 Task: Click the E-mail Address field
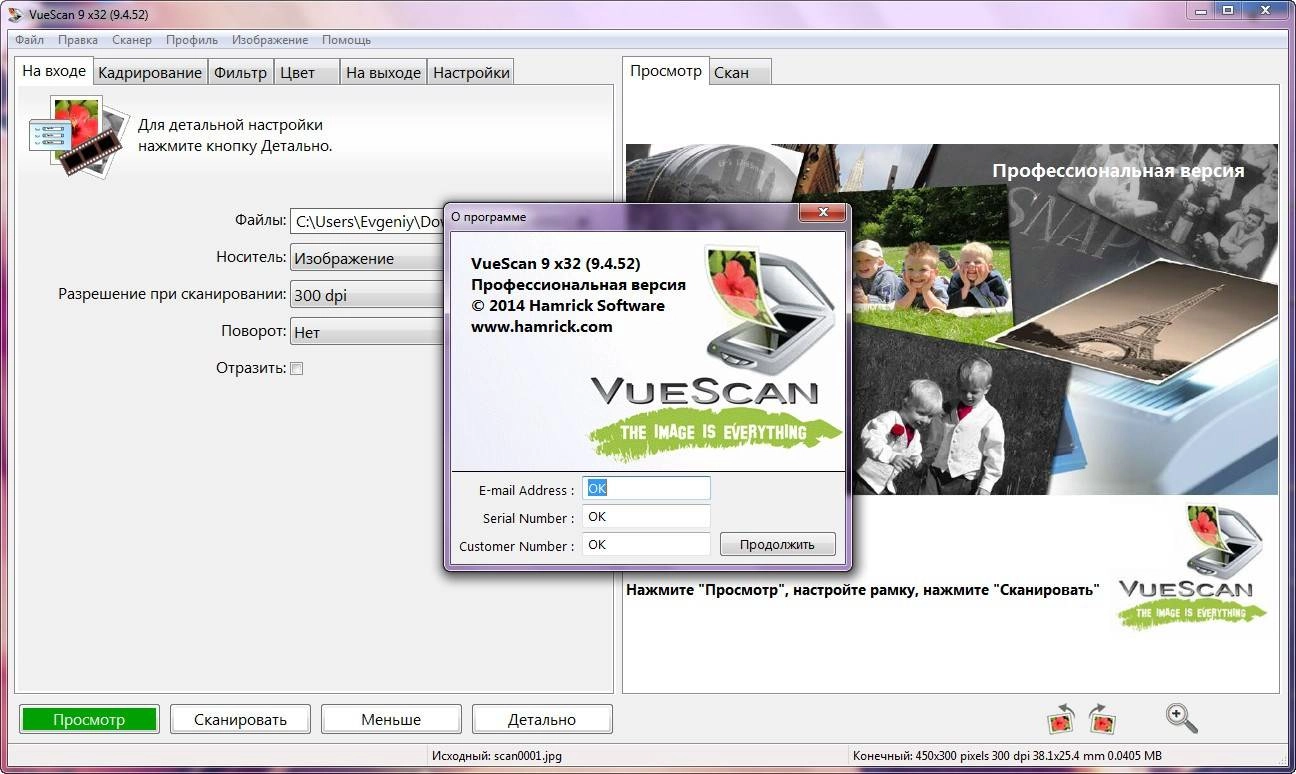click(x=646, y=488)
